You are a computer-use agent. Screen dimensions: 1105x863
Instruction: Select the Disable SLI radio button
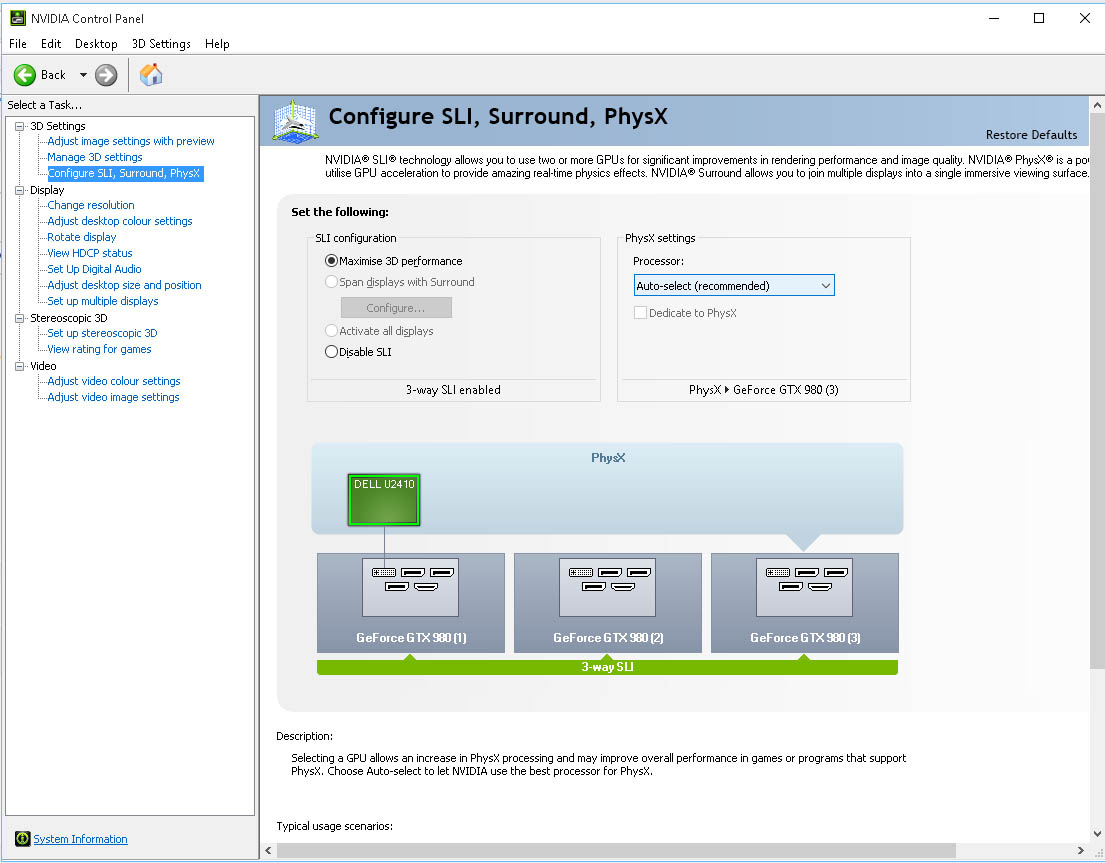(x=331, y=352)
